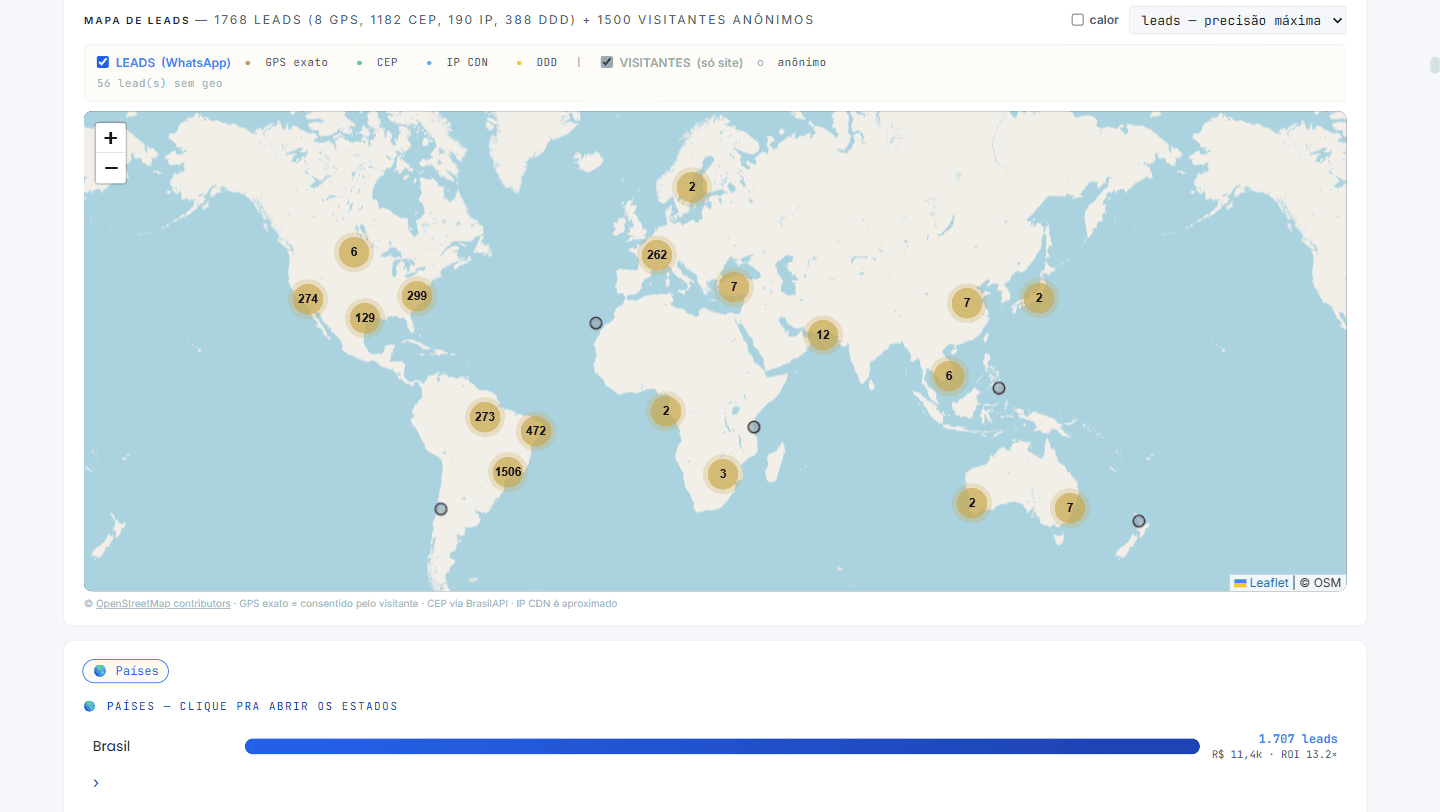Viewport: 1440px width, 812px height.
Task: Select anonymous visitor marker near Morocco coast
Action: point(596,323)
